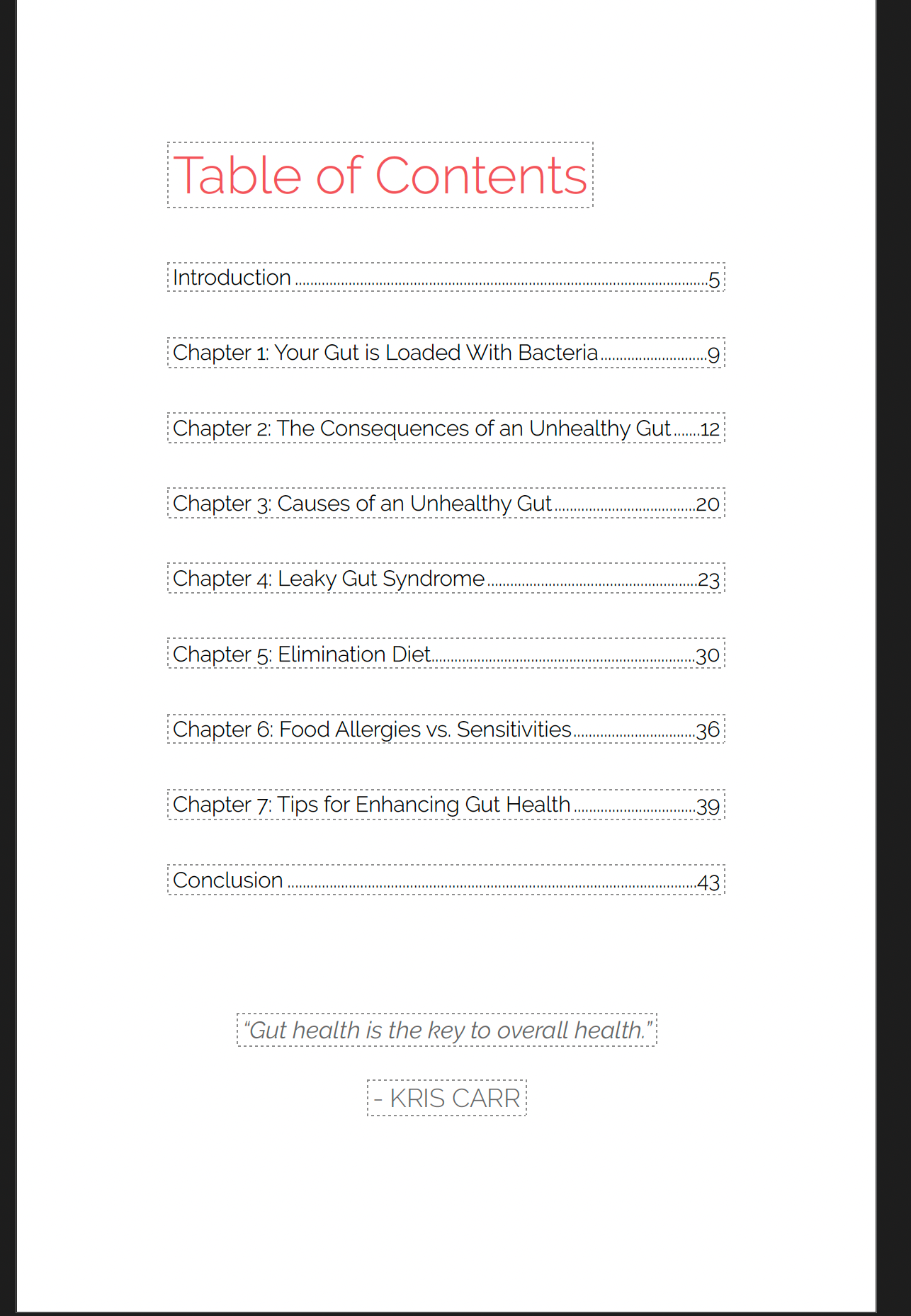Click page number 36 for Chapter 6
The height and width of the screenshot is (1316, 911).
tap(708, 731)
